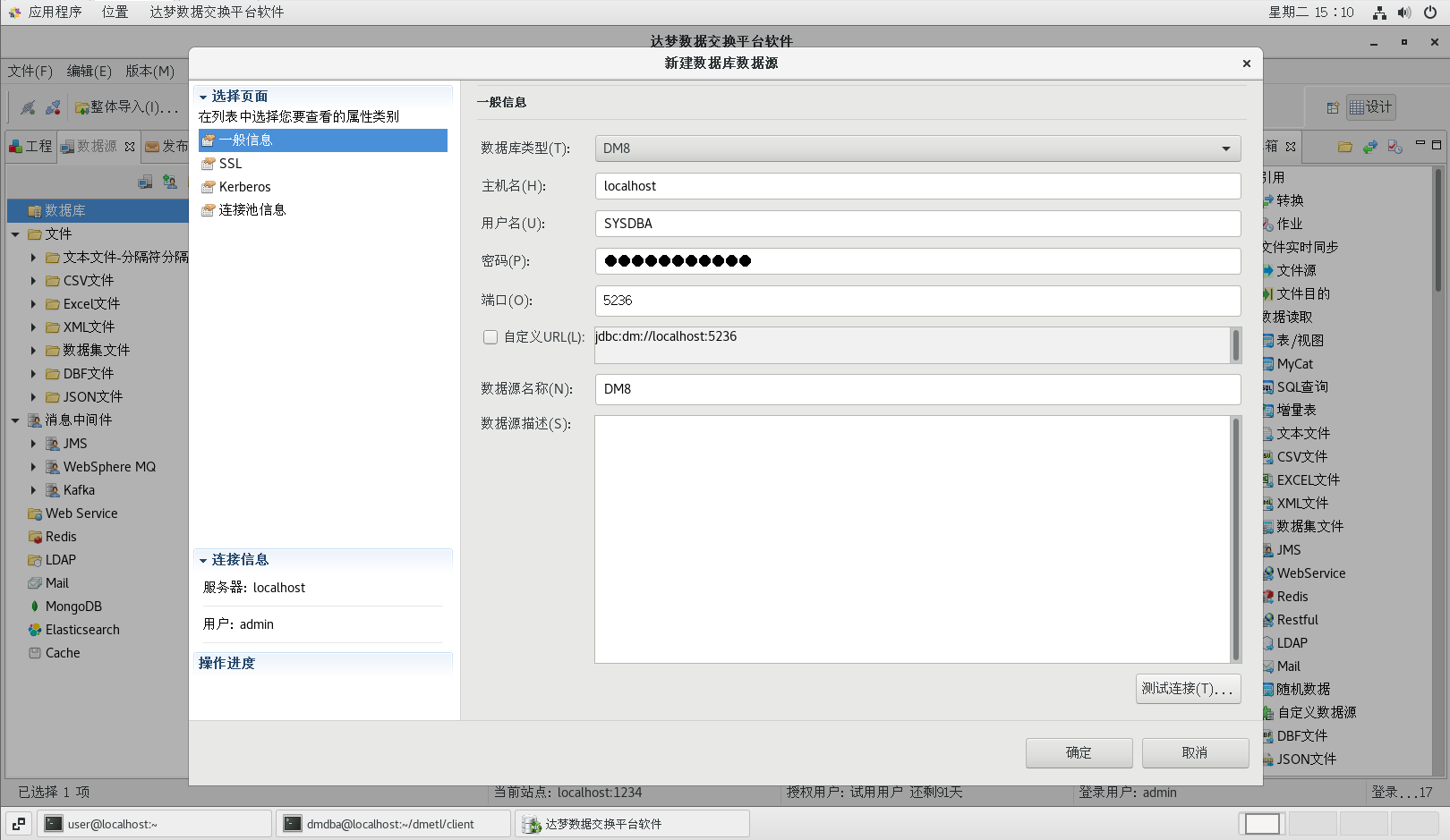
Task: Click the 测试连接(T)... button
Action: tap(1188, 689)
